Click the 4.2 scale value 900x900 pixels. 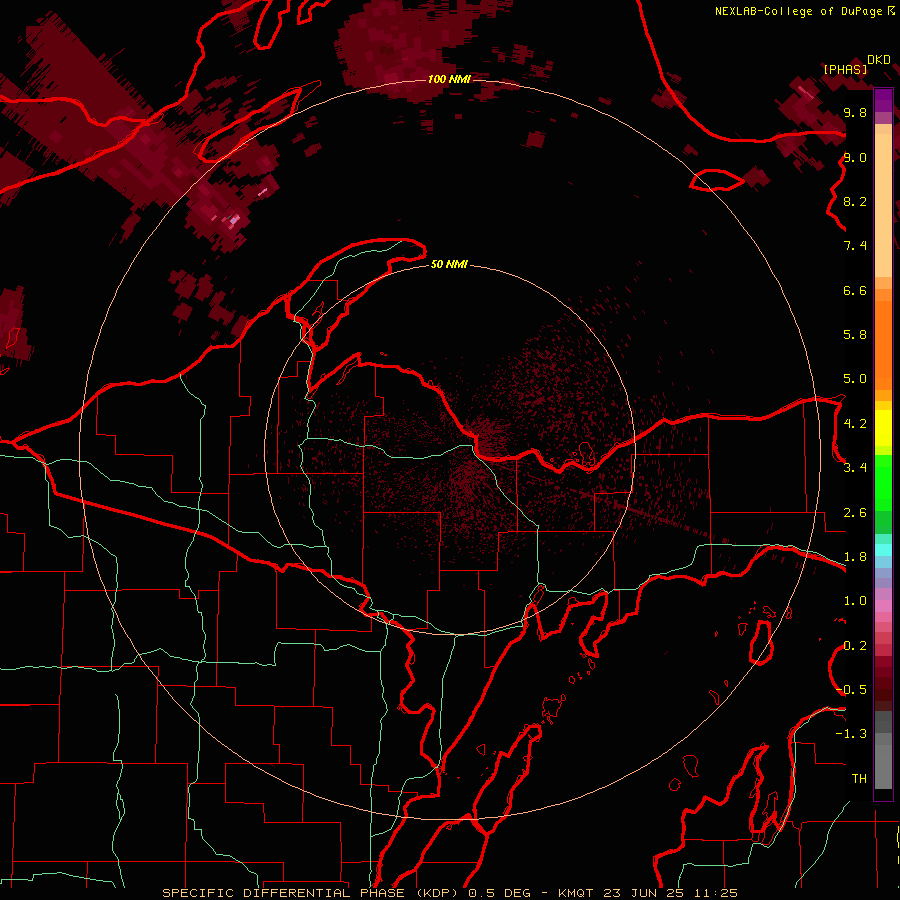pos(855,423)
